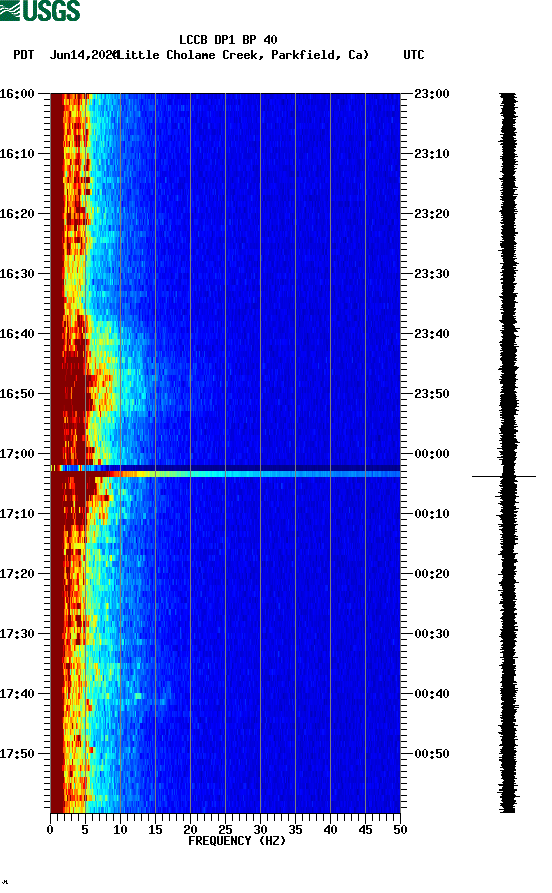
Task: Click the 45 Hz frequency axis label
Action: point(365,830)
